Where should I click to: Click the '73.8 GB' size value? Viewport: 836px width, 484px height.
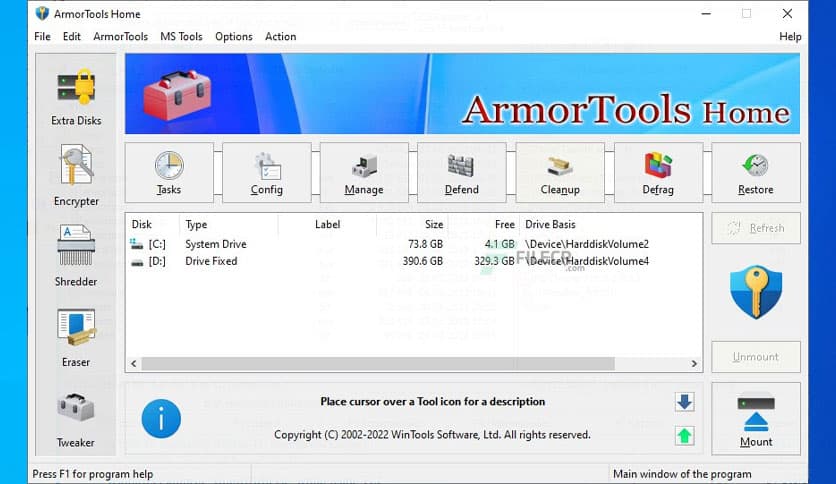tap(425, 244)
